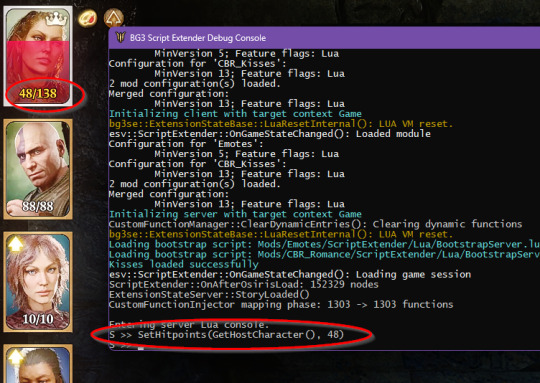Click the 'Loading game session' console line

tap(290, 275)
